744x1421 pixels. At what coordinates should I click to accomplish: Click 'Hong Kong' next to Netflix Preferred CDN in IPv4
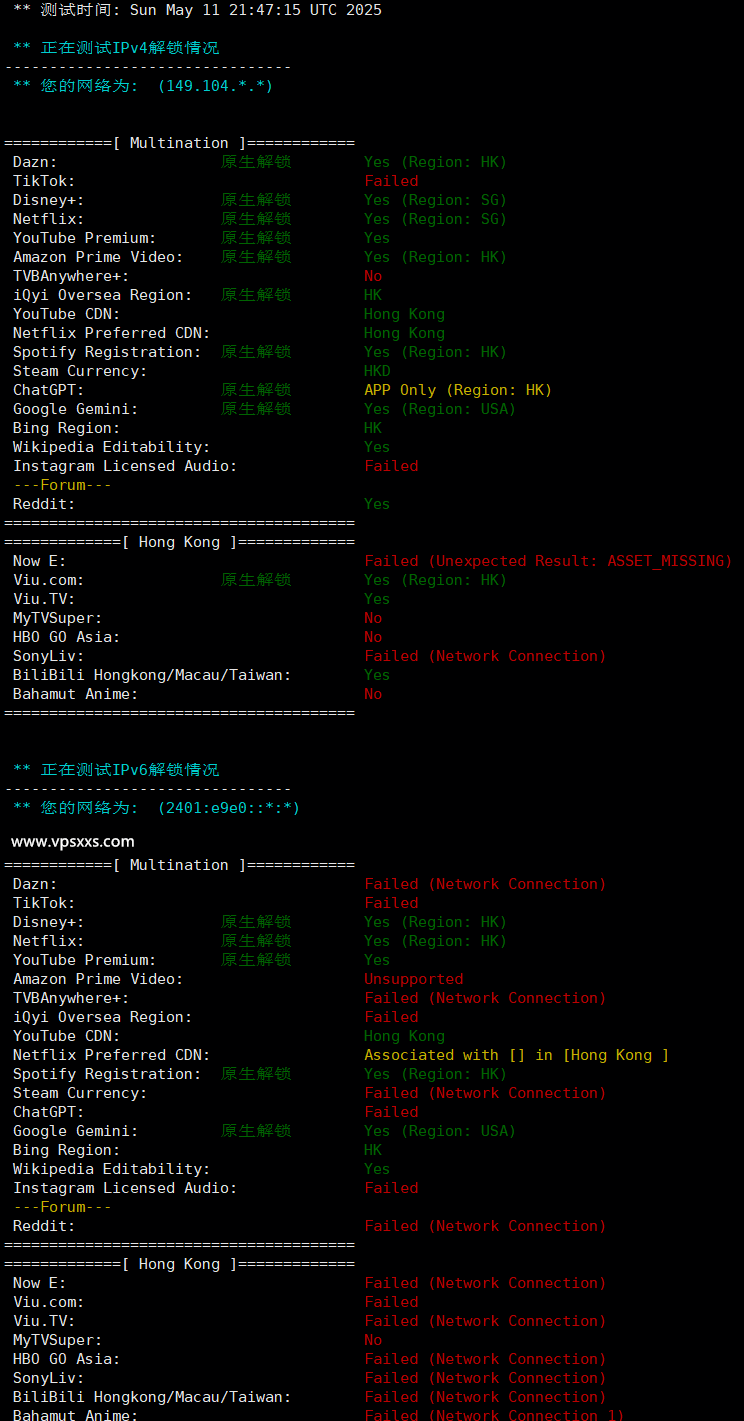[404, 333]
